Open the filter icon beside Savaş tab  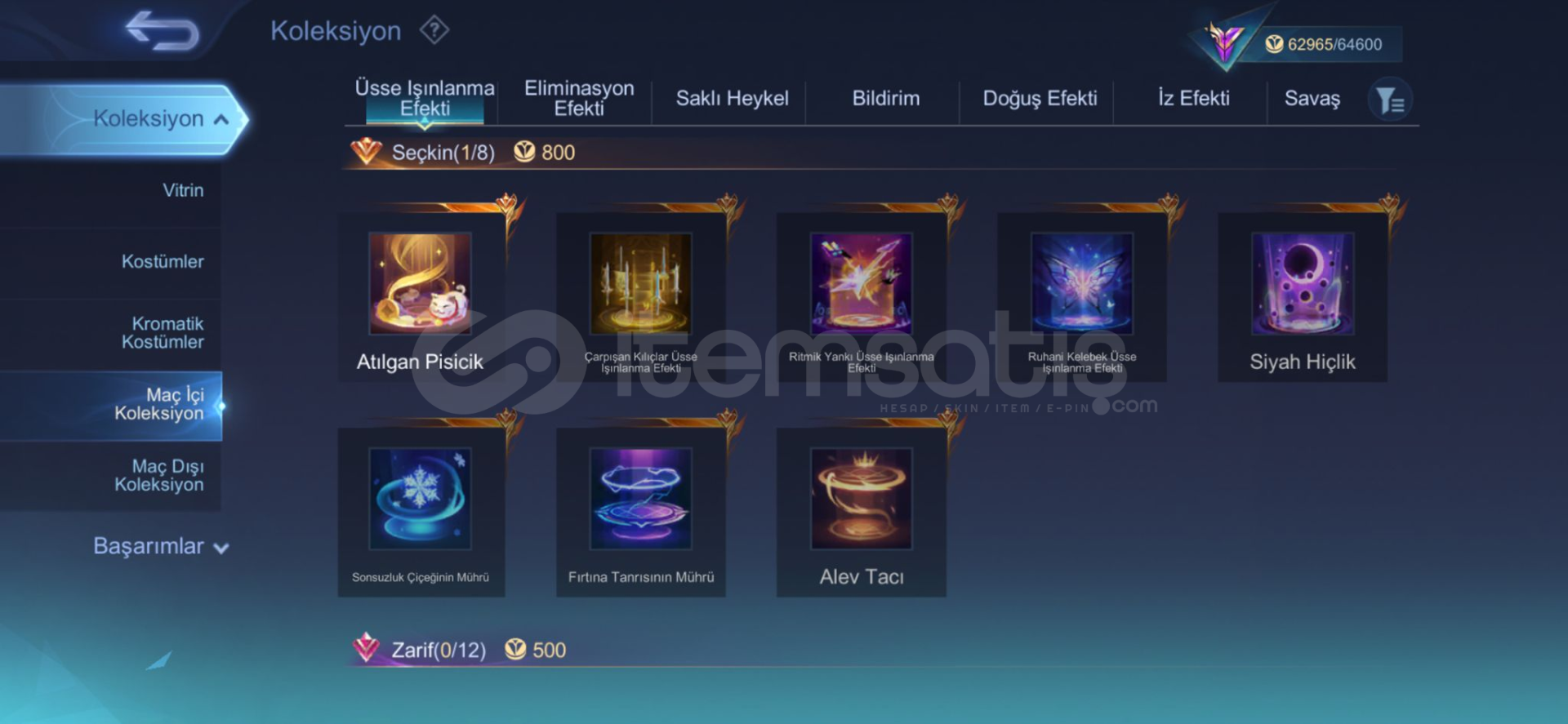point(1389,100)
